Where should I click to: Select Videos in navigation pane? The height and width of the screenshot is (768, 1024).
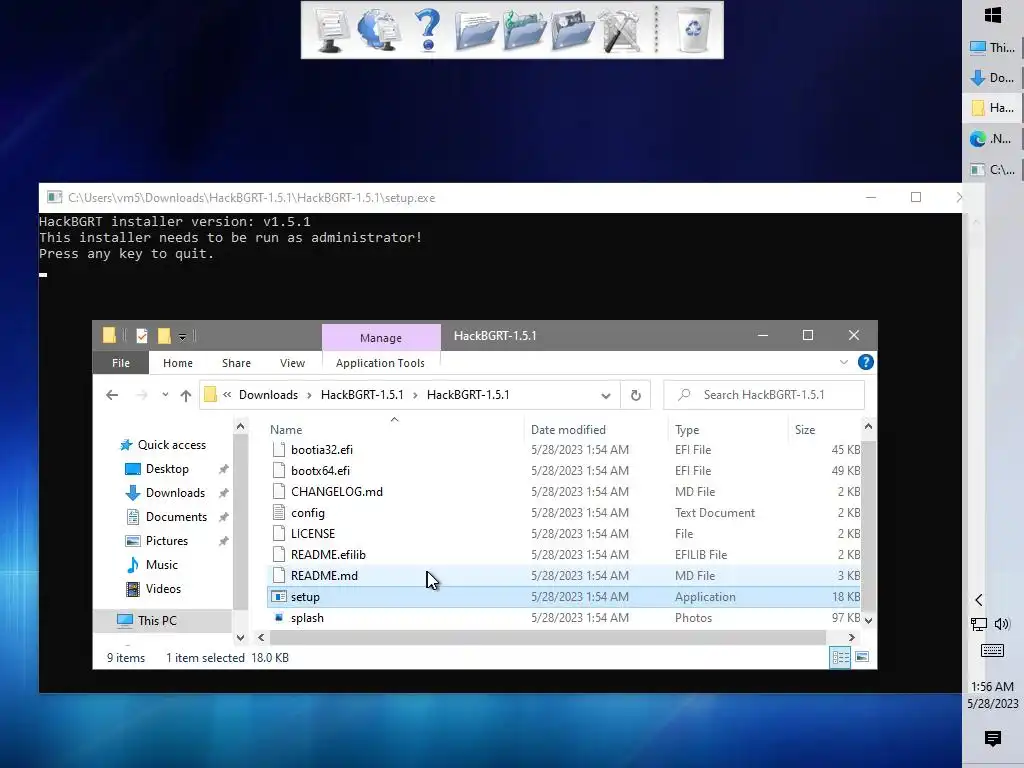(163, 589)
